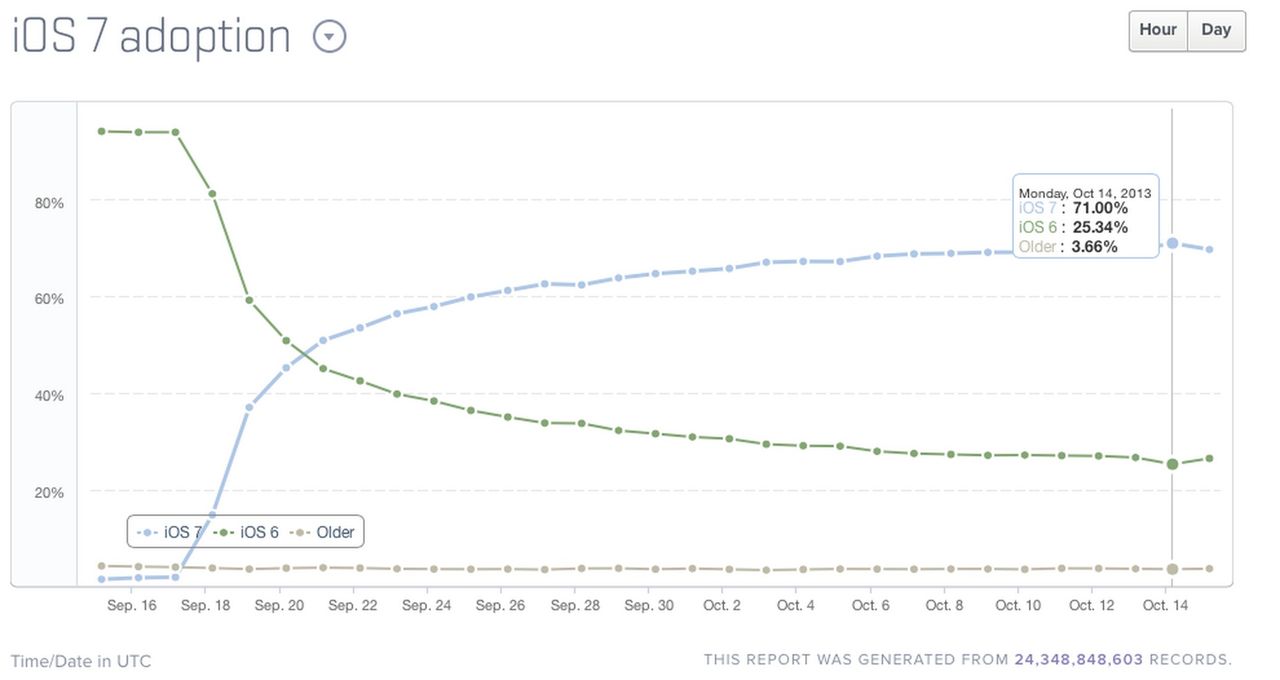Screen dimensions: 1280x680
Task: Toggle iOS 7 series in legend
Action: pyautogui.click(x=172, y=532)
